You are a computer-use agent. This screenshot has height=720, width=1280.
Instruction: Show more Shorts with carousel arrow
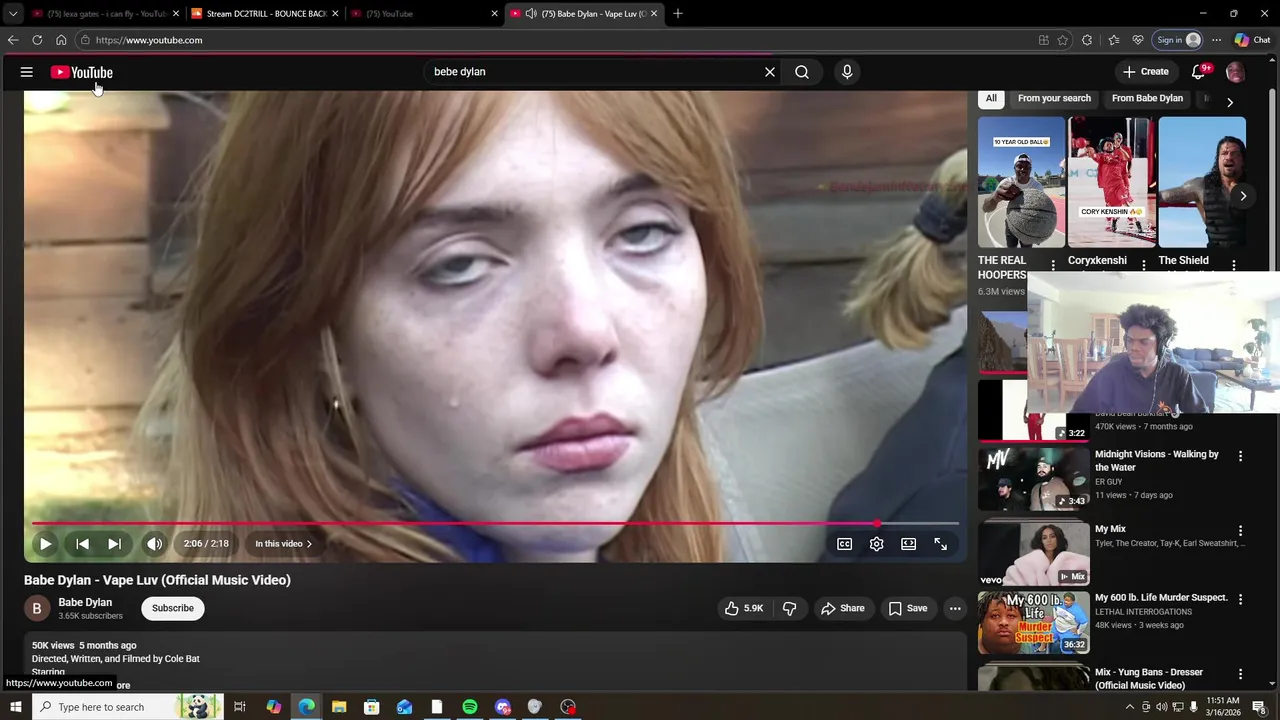point(1243,196)
